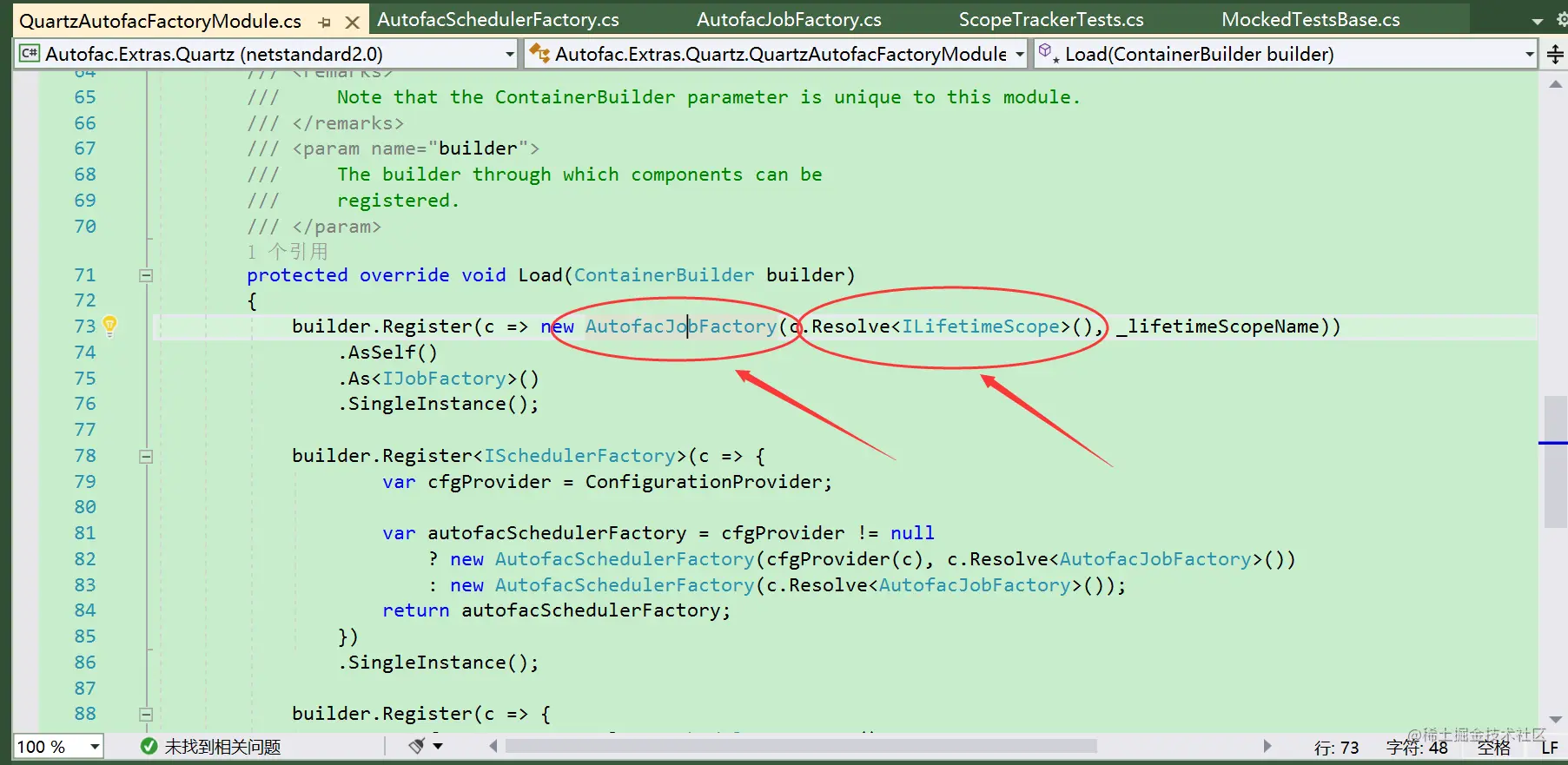Image resolution: width=1568 pixels, height=765 pixels.
Task: Click '.SingleInstance();' on line 86
Action: click(438, 663)
